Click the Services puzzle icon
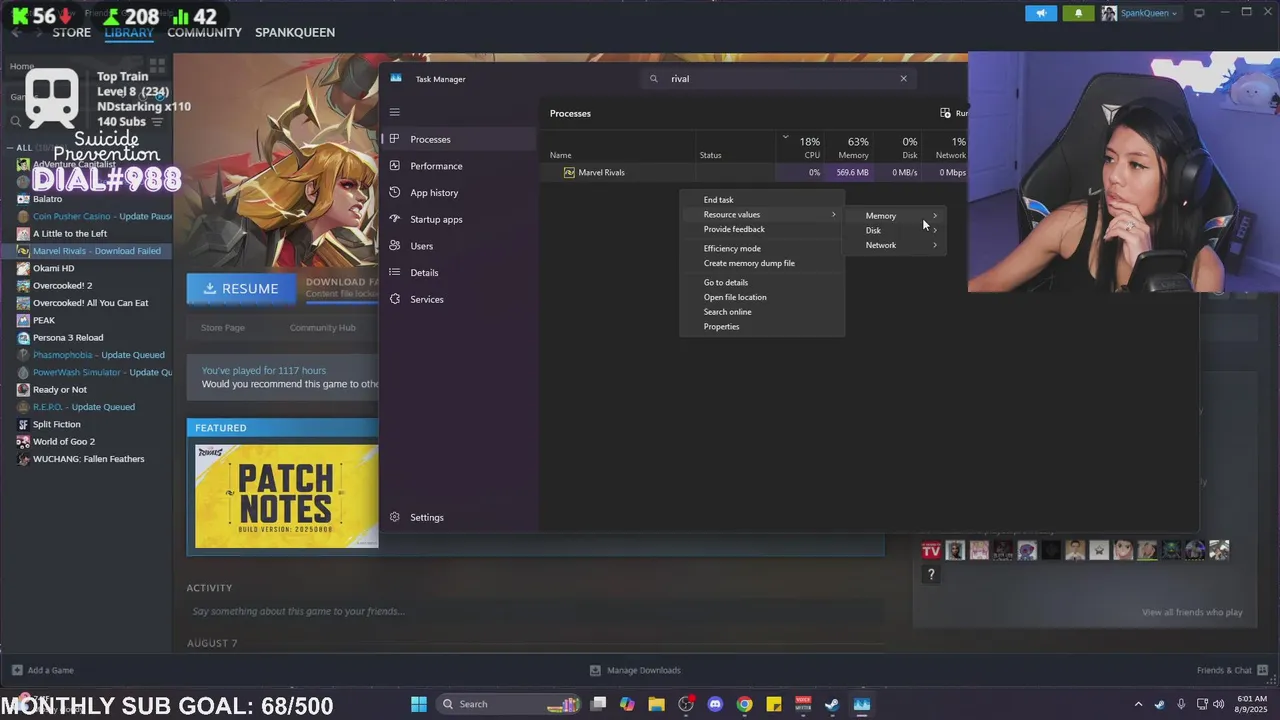The image size is (1280, 720). [395, 299]
